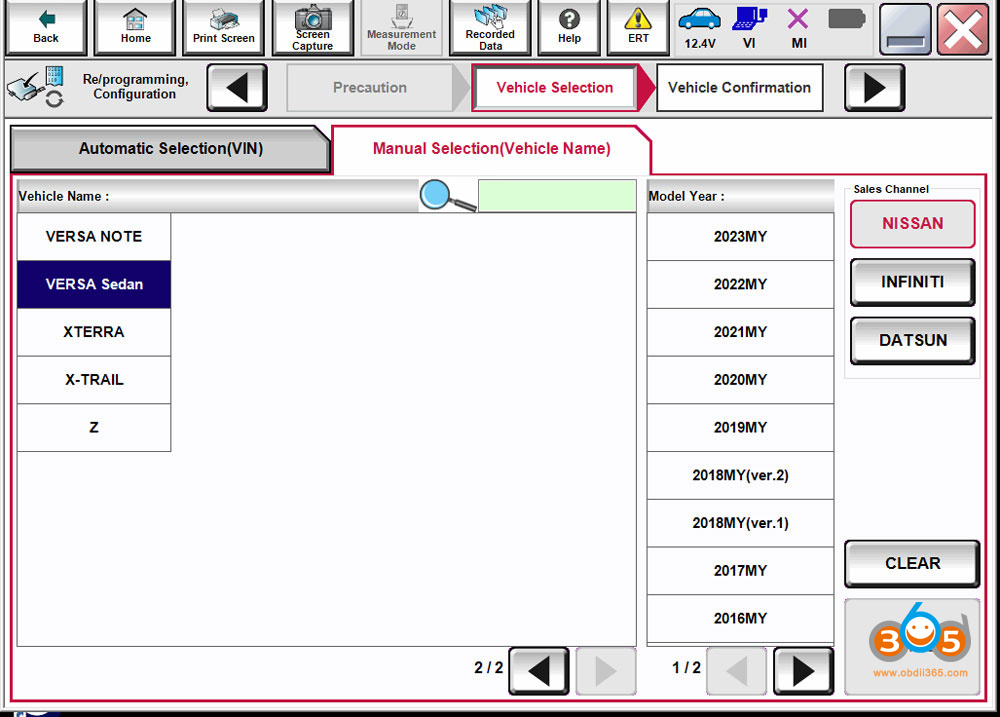The height and width of the screenshot is (717, 1000).
Task: Switch to Automatic Selection(VIN) tab
Action: 170,149
